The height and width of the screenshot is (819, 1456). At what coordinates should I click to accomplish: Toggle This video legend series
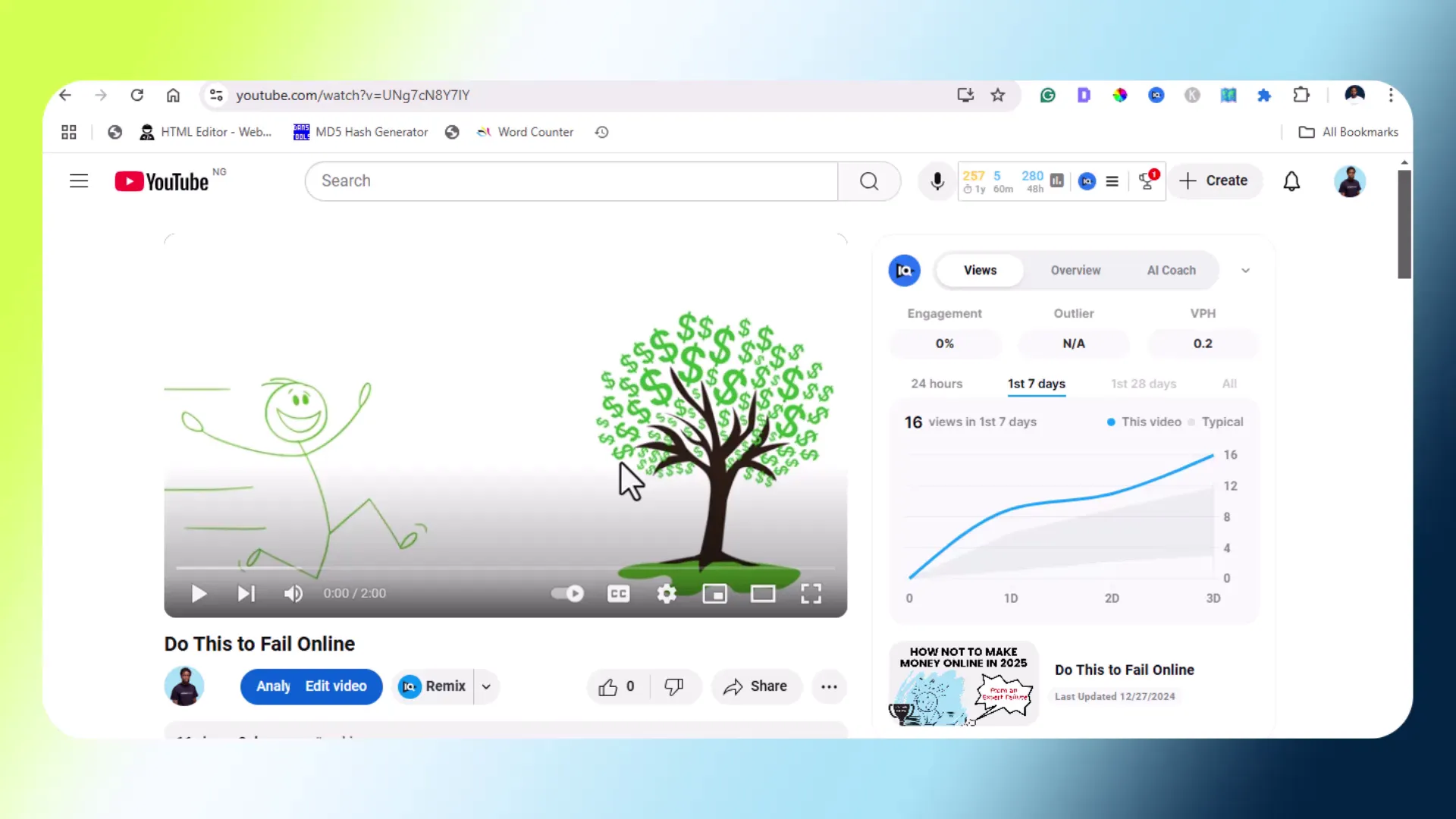point(1144,422)
